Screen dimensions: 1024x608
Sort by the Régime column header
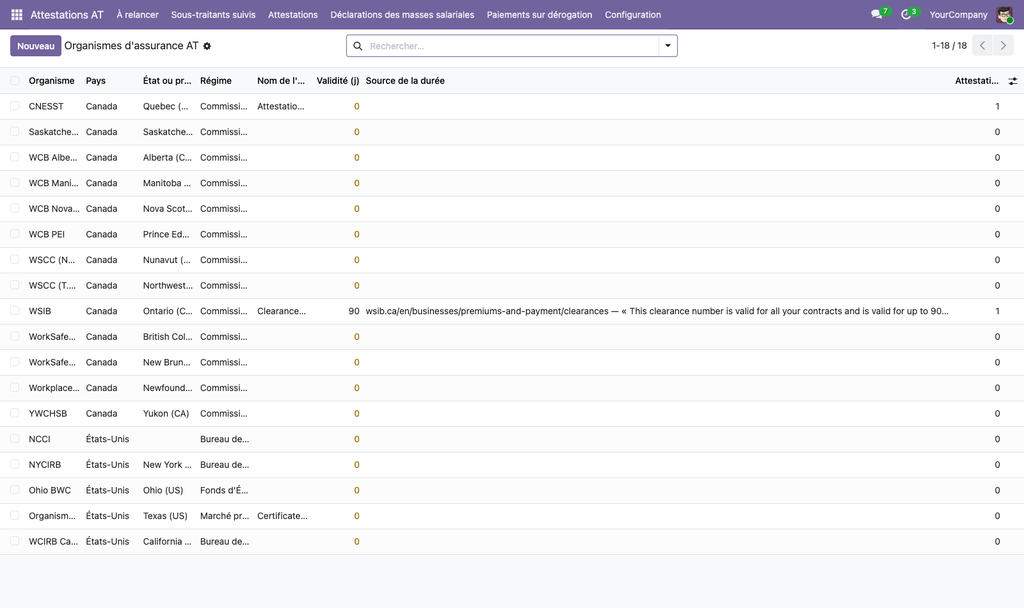pyautogui.click(x=216, y=81)
